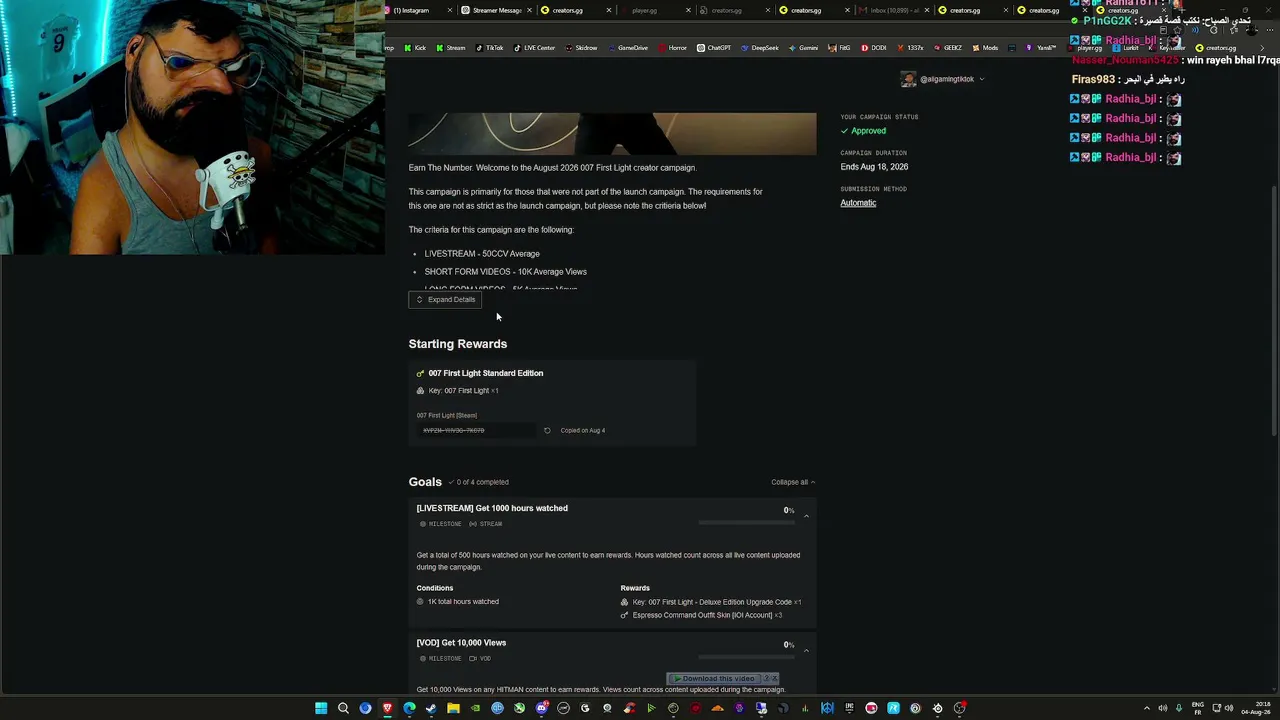Image resolution: width=1280 pixels, height=720 pixels.
Task: Open Windows taskbar search
Action: (343, 708)
